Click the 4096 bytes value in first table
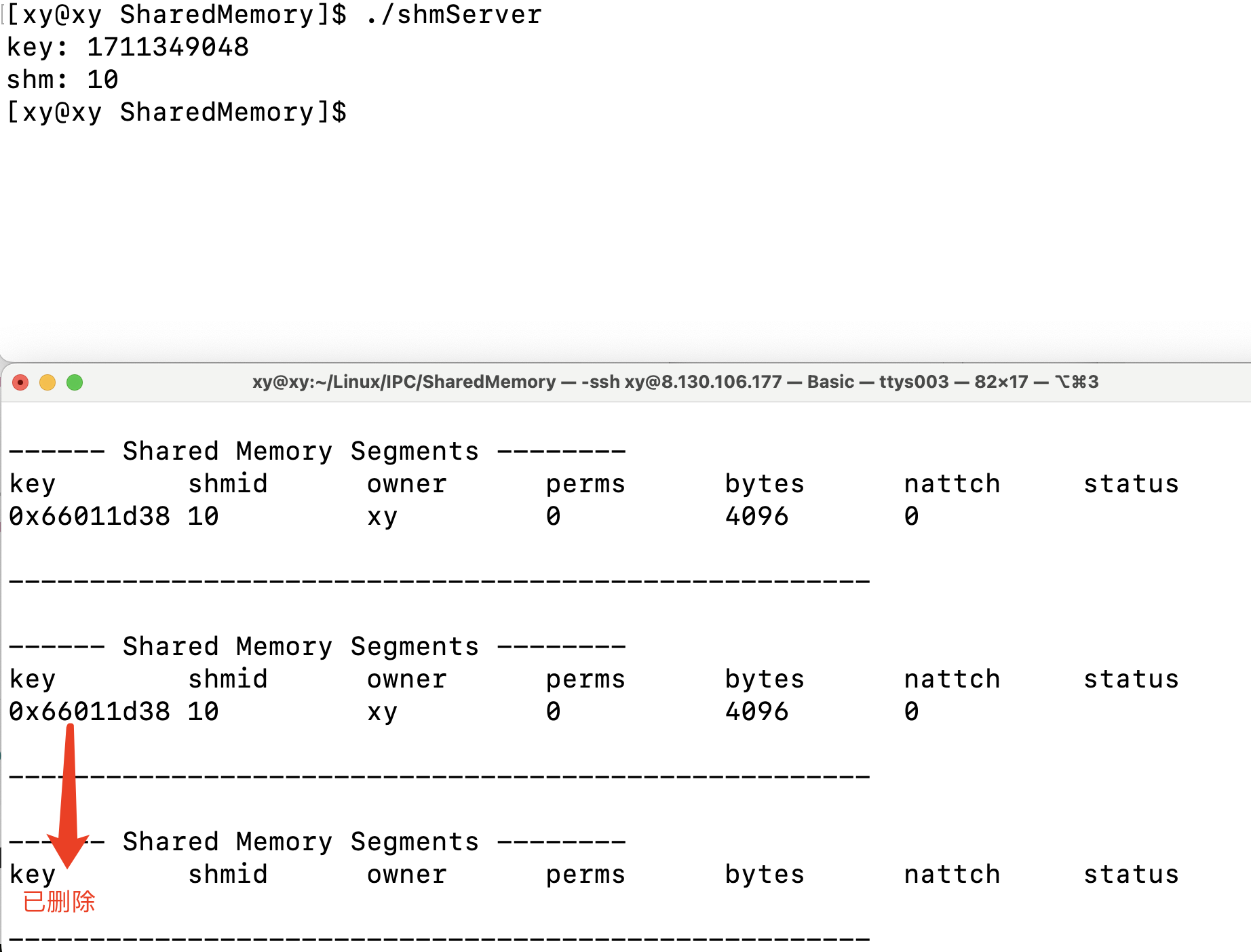Screen dimensions: 1251x952 click(x=756, y=517)
